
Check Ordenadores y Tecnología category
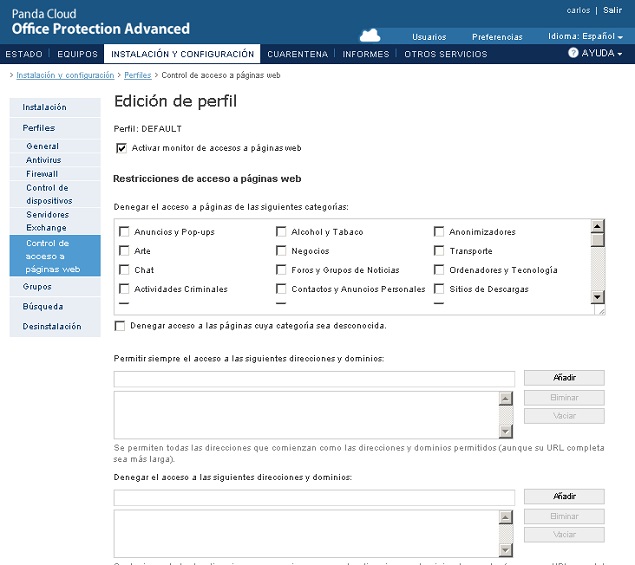[439, 270]
